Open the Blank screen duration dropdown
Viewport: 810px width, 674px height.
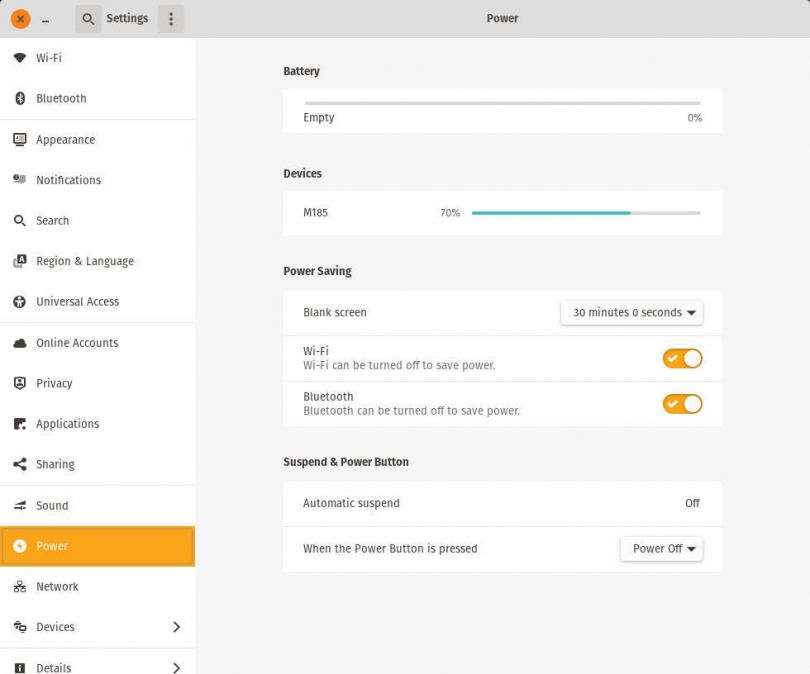click(x=631, y=312)
